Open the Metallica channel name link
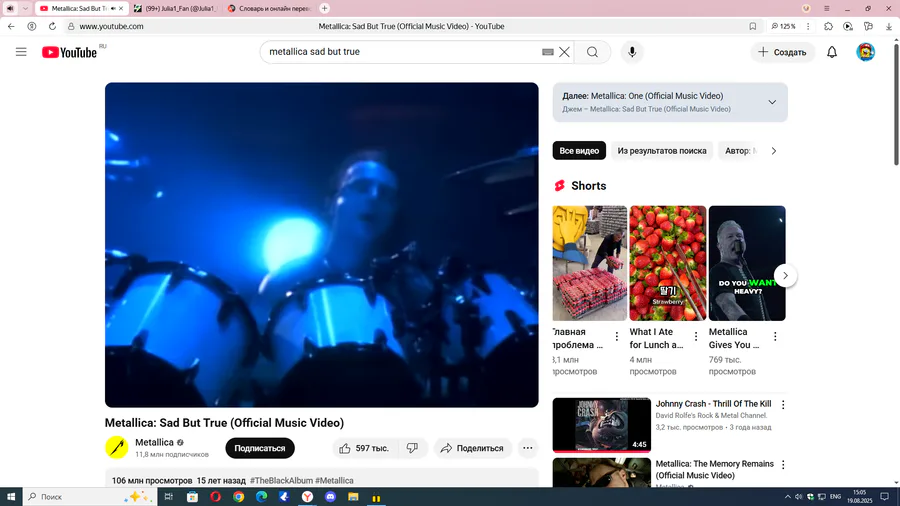 click(x=154, y=442)
